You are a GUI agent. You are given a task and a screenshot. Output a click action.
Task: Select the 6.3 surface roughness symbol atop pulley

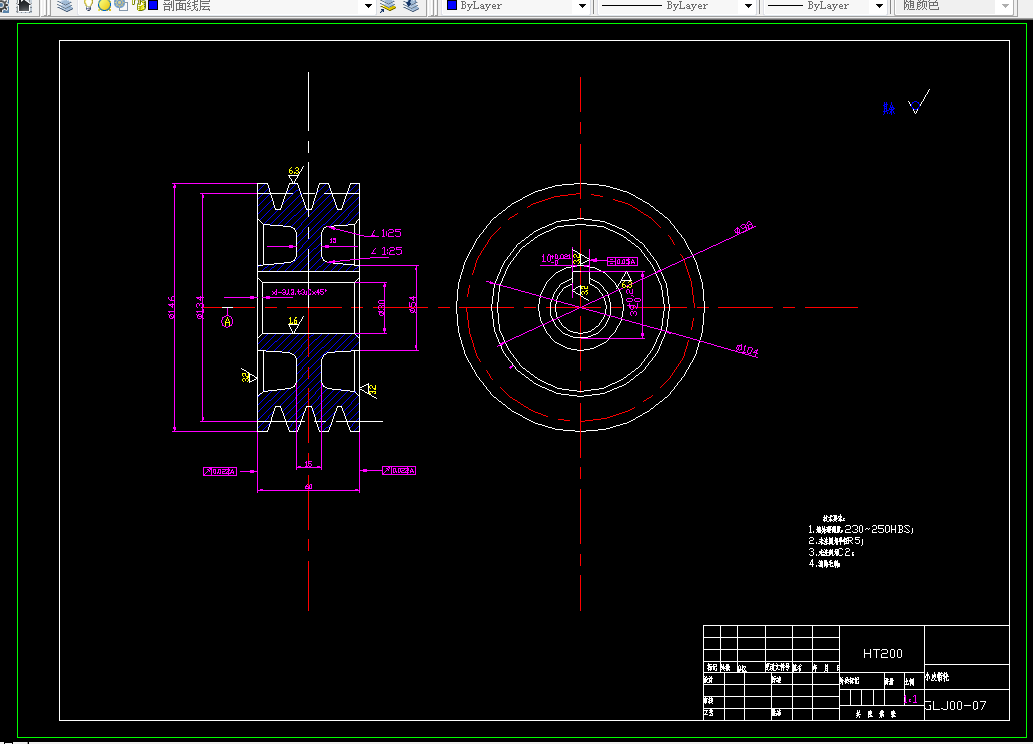(294, 174)
